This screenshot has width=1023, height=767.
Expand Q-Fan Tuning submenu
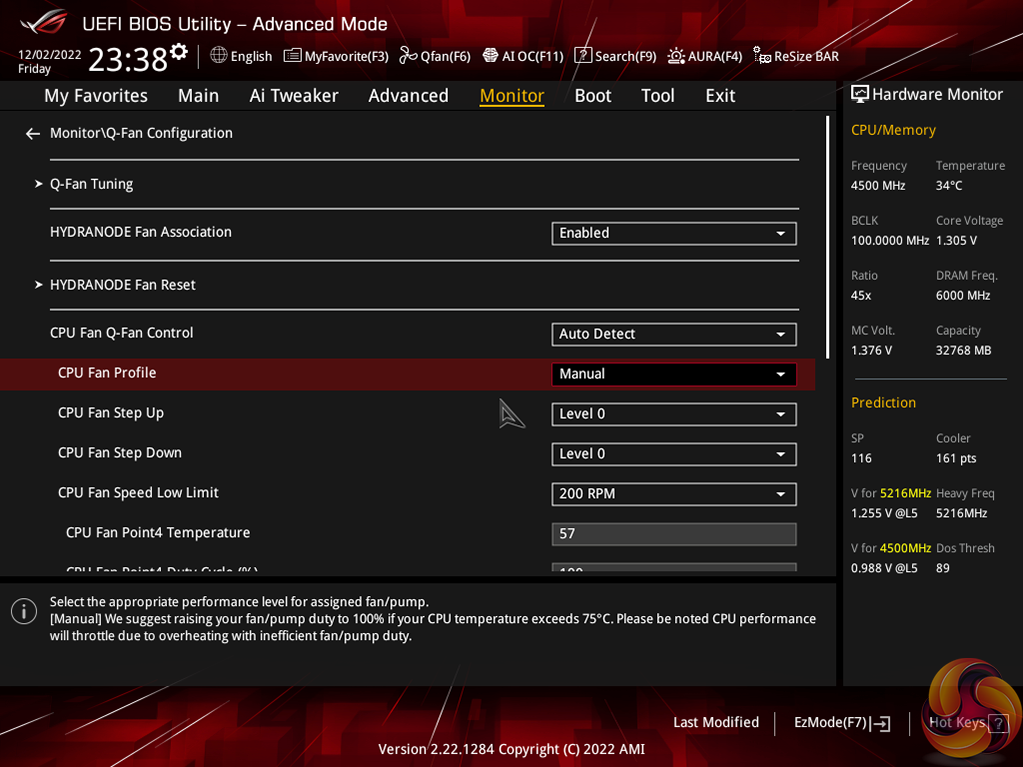point(91,184)
